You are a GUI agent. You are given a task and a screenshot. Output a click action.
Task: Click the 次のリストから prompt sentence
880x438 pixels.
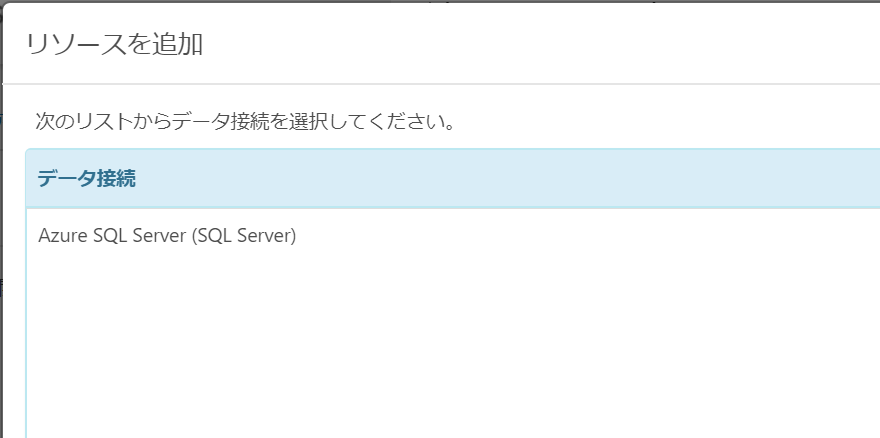(245, 121)
